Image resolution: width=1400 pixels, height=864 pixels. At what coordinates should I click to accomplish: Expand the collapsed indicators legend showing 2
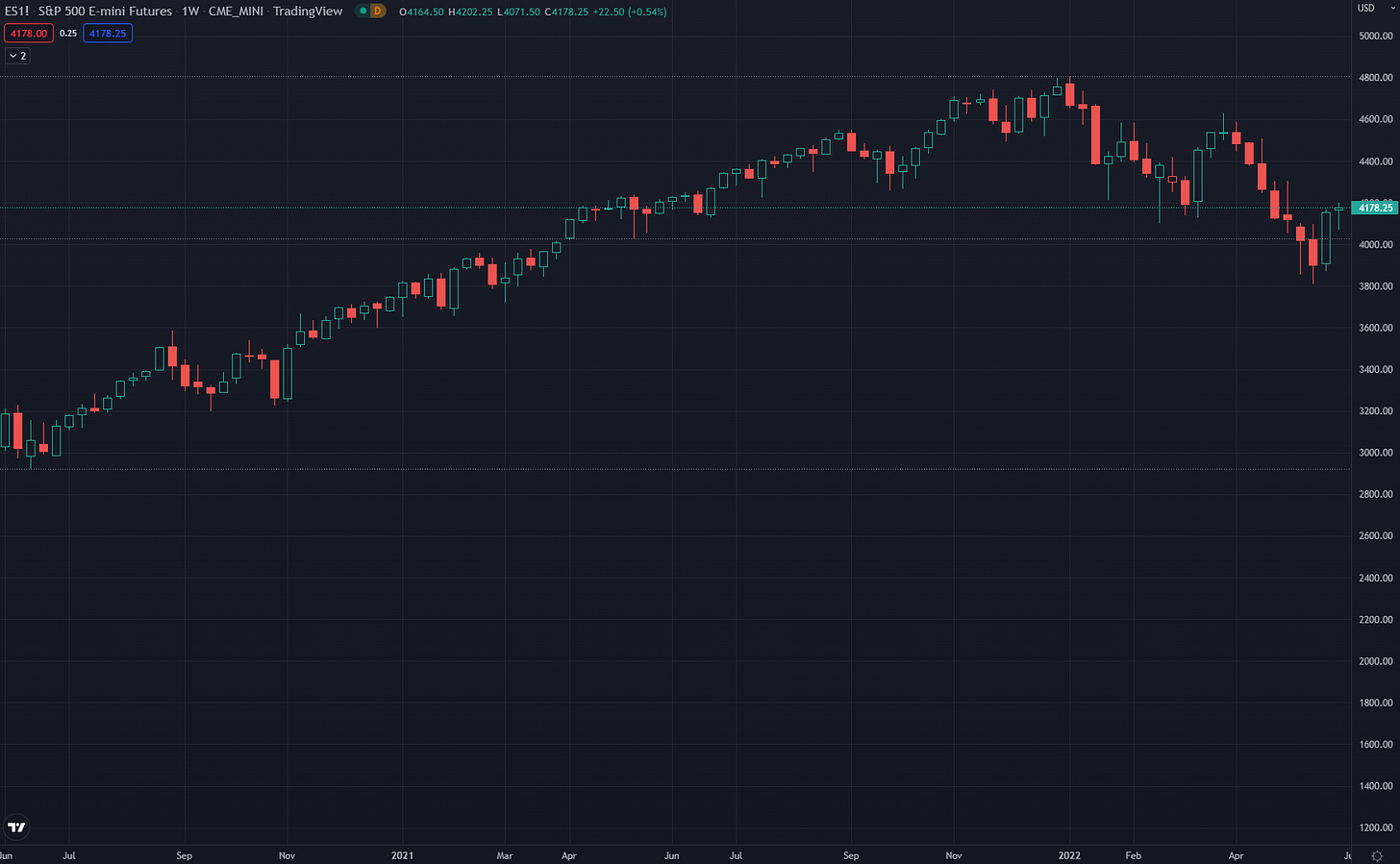tap(17, 56)
